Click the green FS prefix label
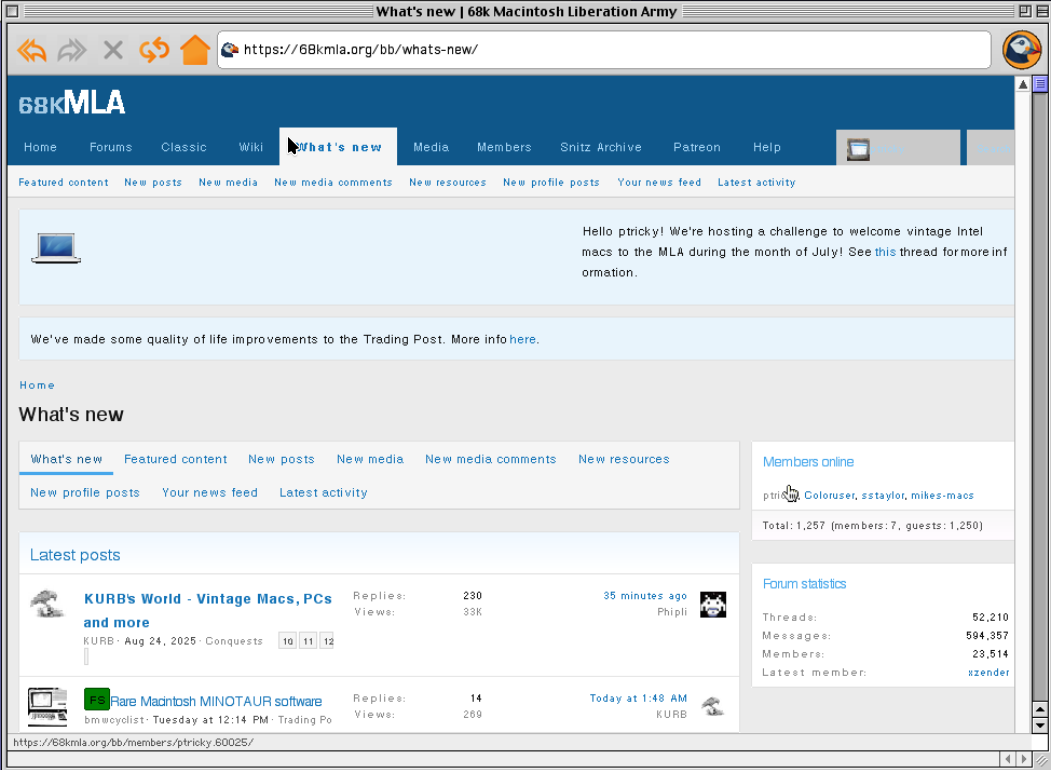The height and width of the screenshot is (770, 1051). [x=97, y=700]
